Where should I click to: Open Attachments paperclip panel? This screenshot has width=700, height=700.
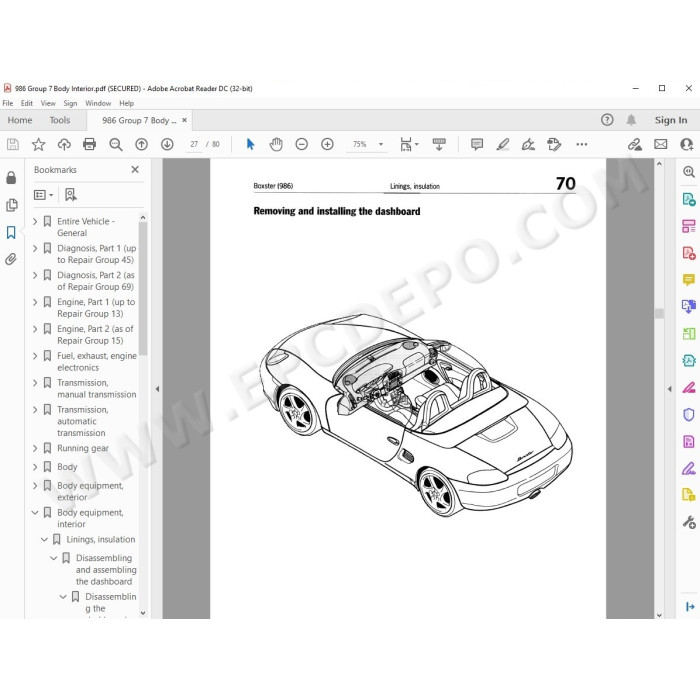pyautogui.click(x=11, y=259)
